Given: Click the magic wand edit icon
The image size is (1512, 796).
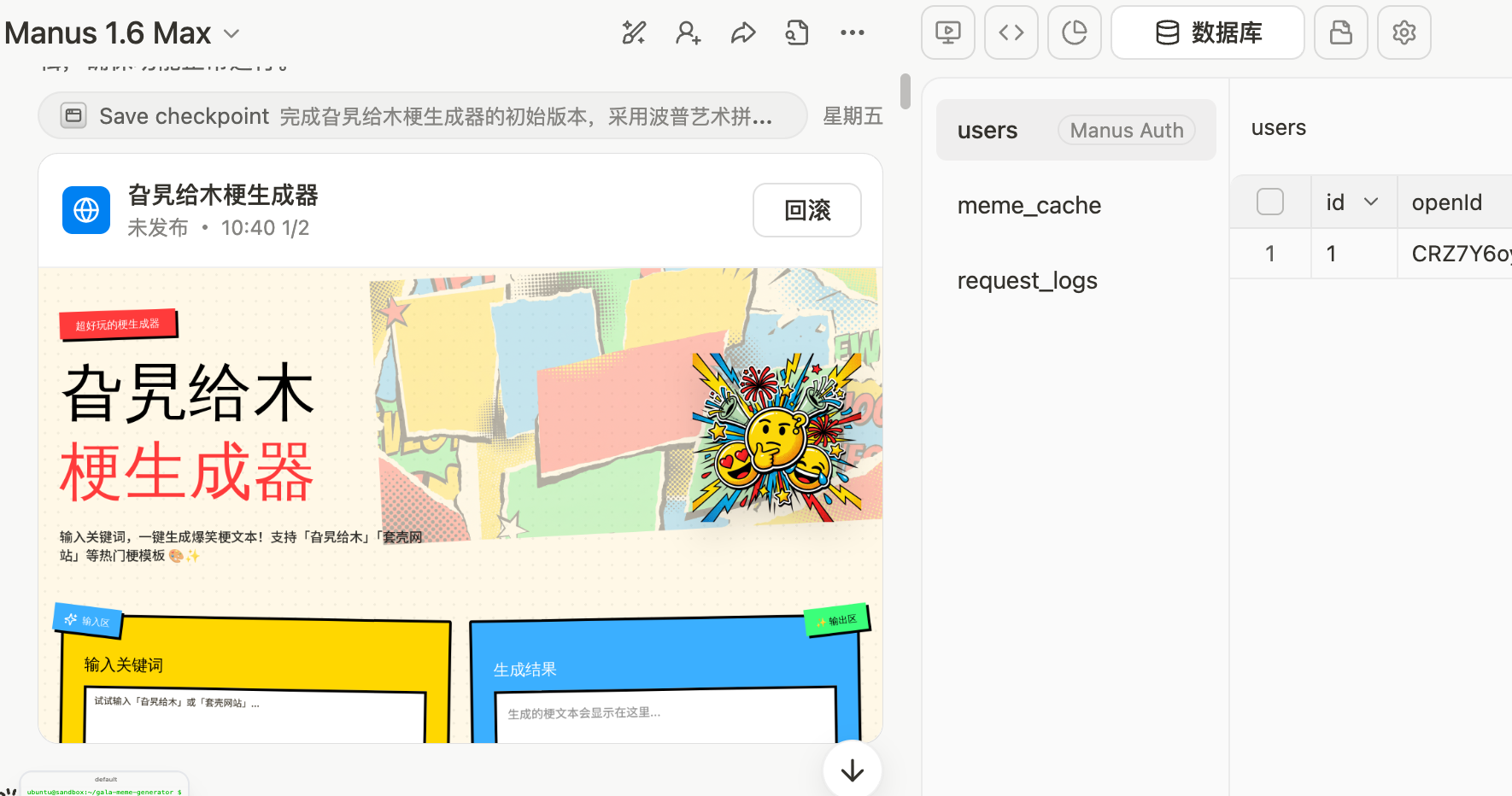Looking at the screenshot, I should [634, 33].
